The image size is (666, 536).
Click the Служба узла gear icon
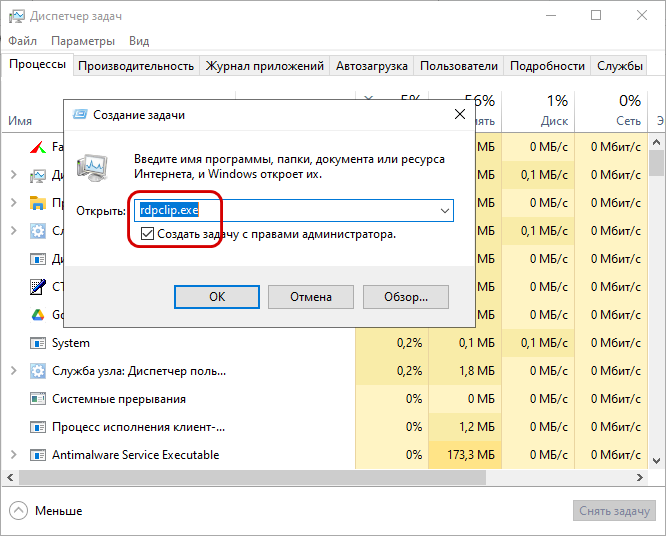[x=37, y=371]
